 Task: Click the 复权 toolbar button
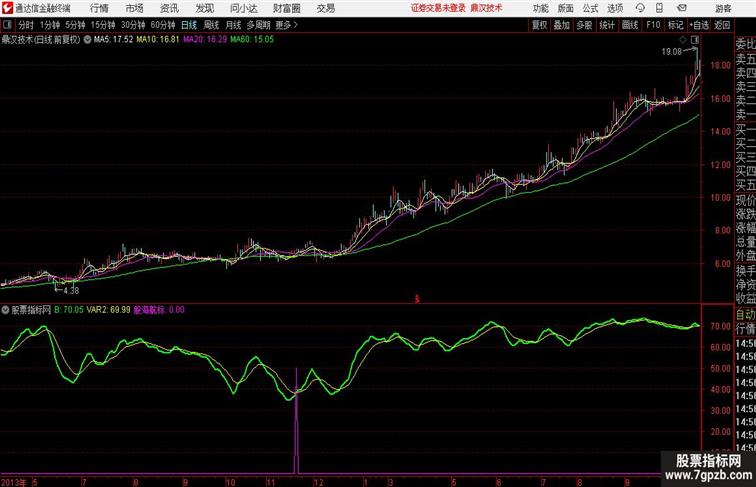coord(540,25)
